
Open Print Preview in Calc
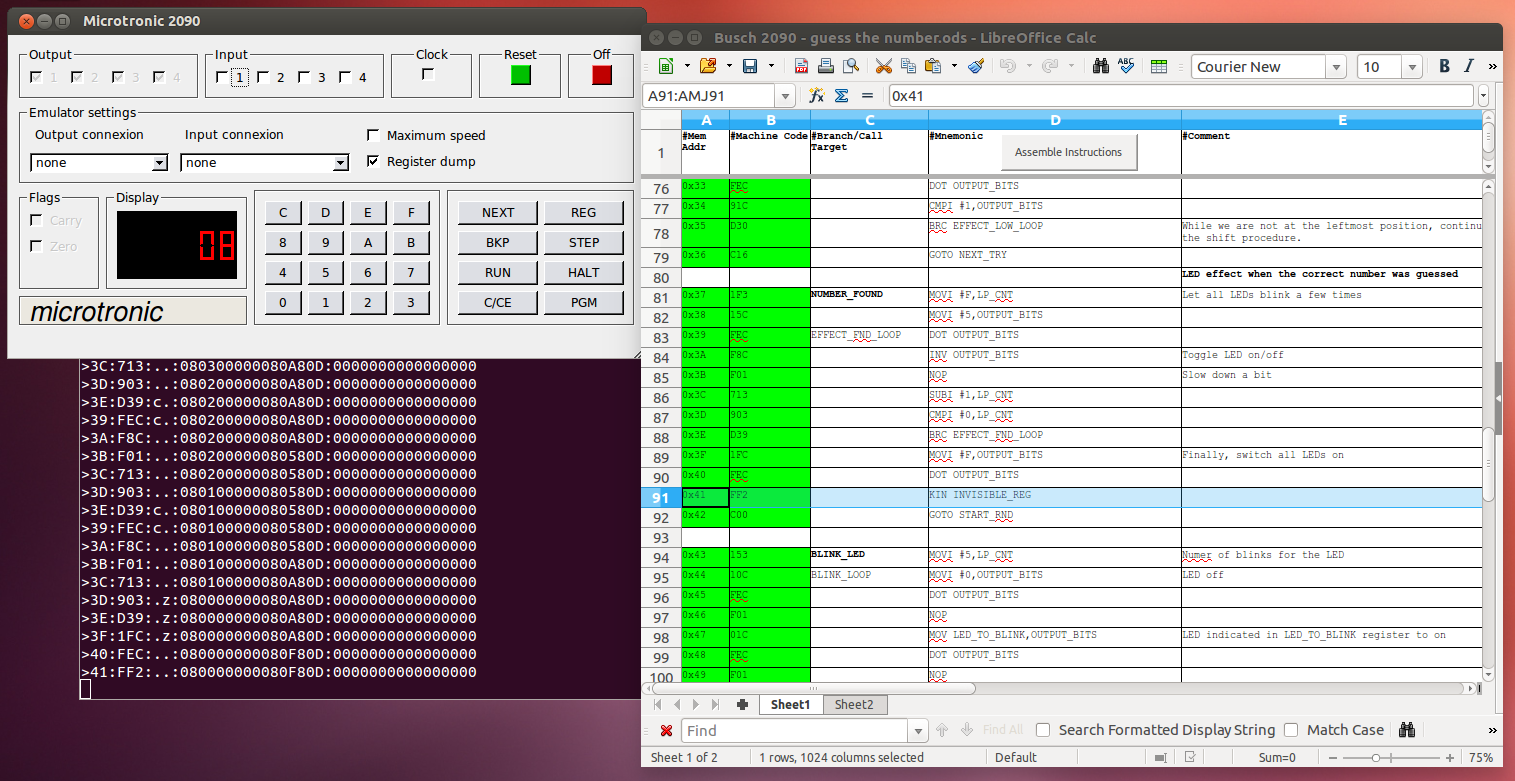(x=851, y=66)
